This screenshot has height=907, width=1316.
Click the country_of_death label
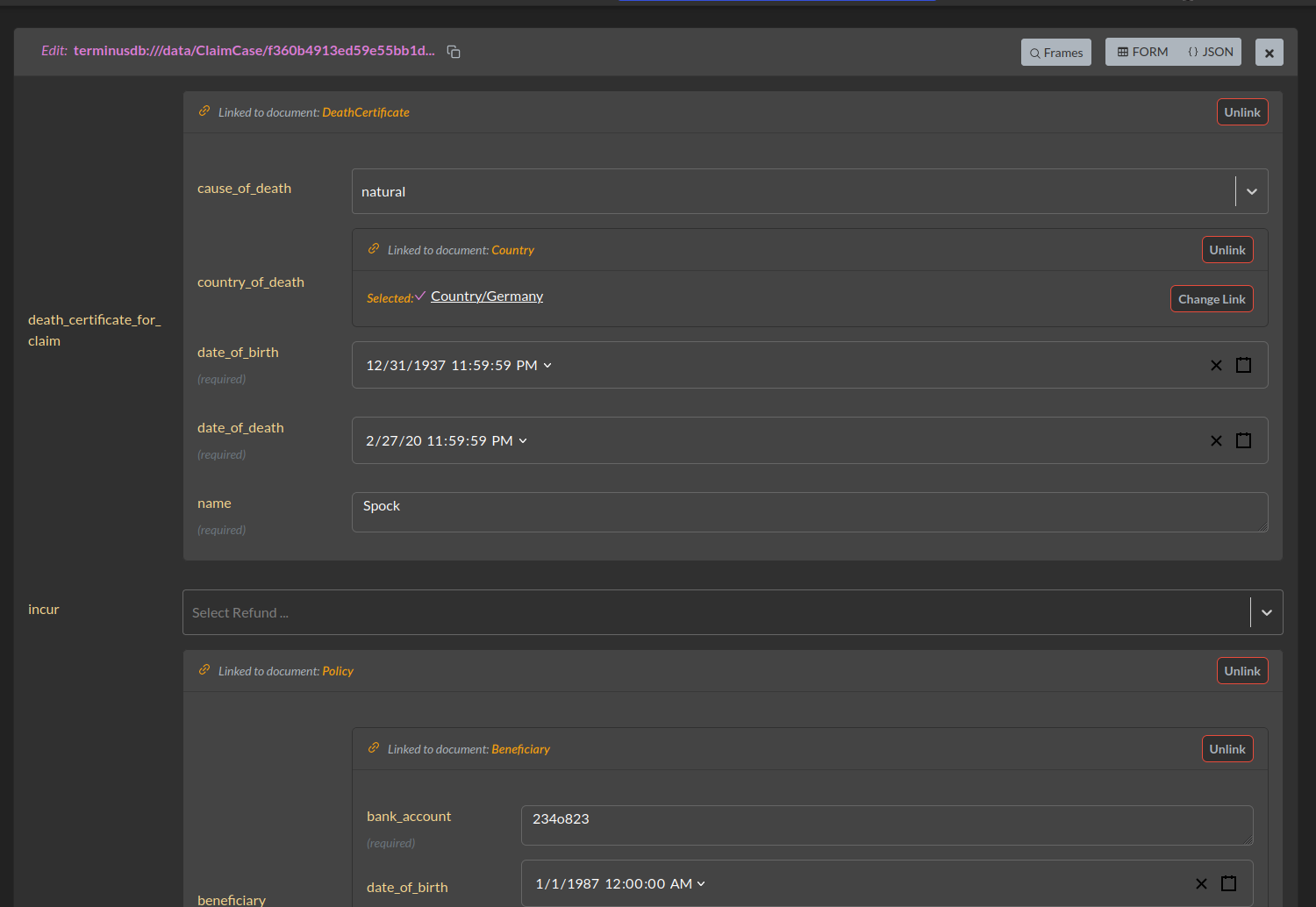(x=251, y=282)
